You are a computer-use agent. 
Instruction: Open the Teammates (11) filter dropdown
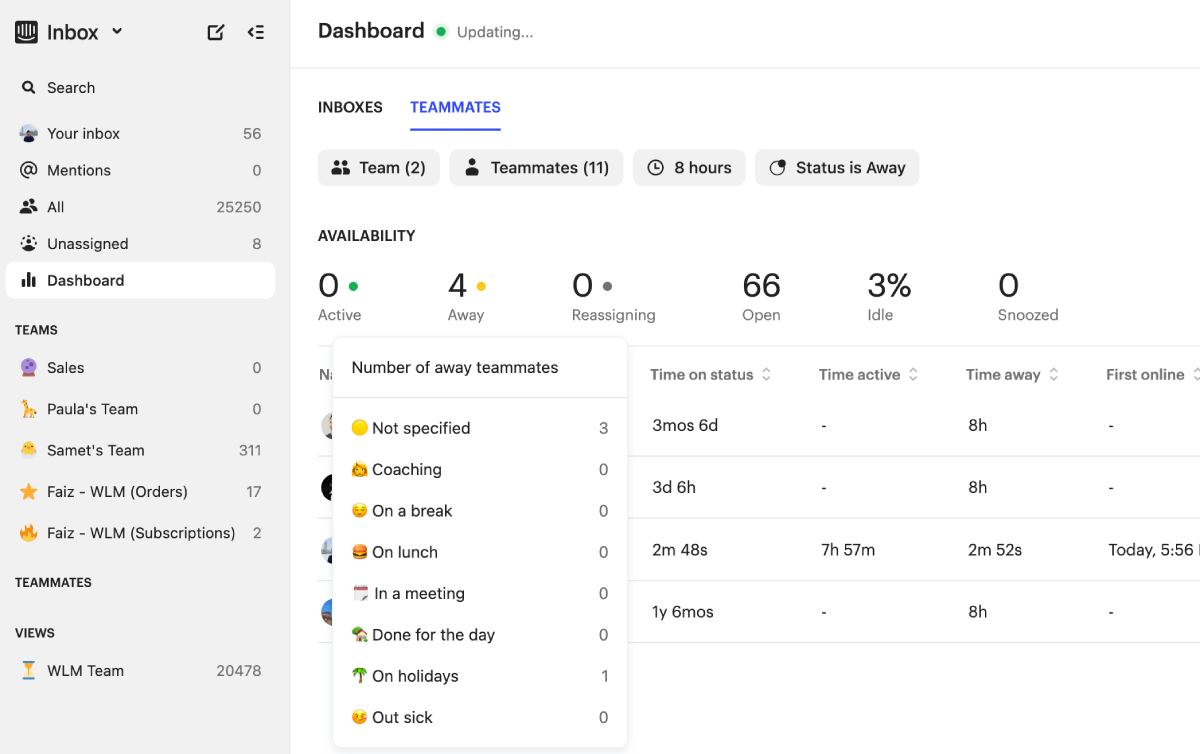[536, 168]
